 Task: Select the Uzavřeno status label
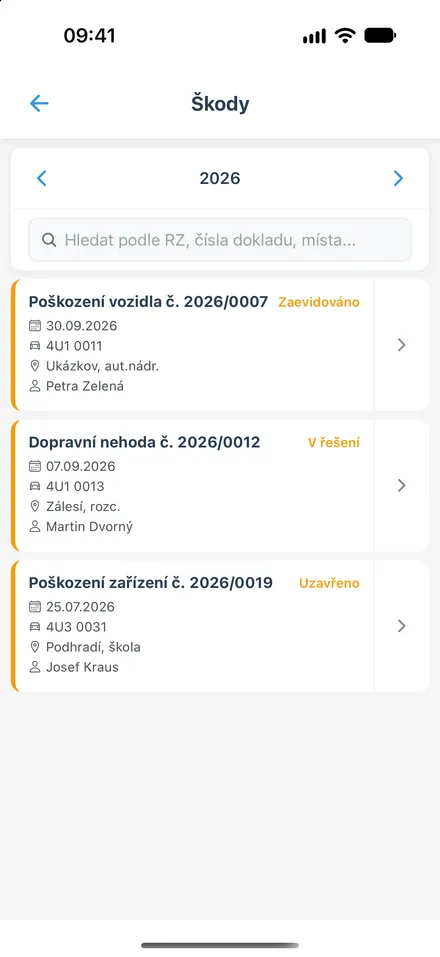[x=329, y=583]
